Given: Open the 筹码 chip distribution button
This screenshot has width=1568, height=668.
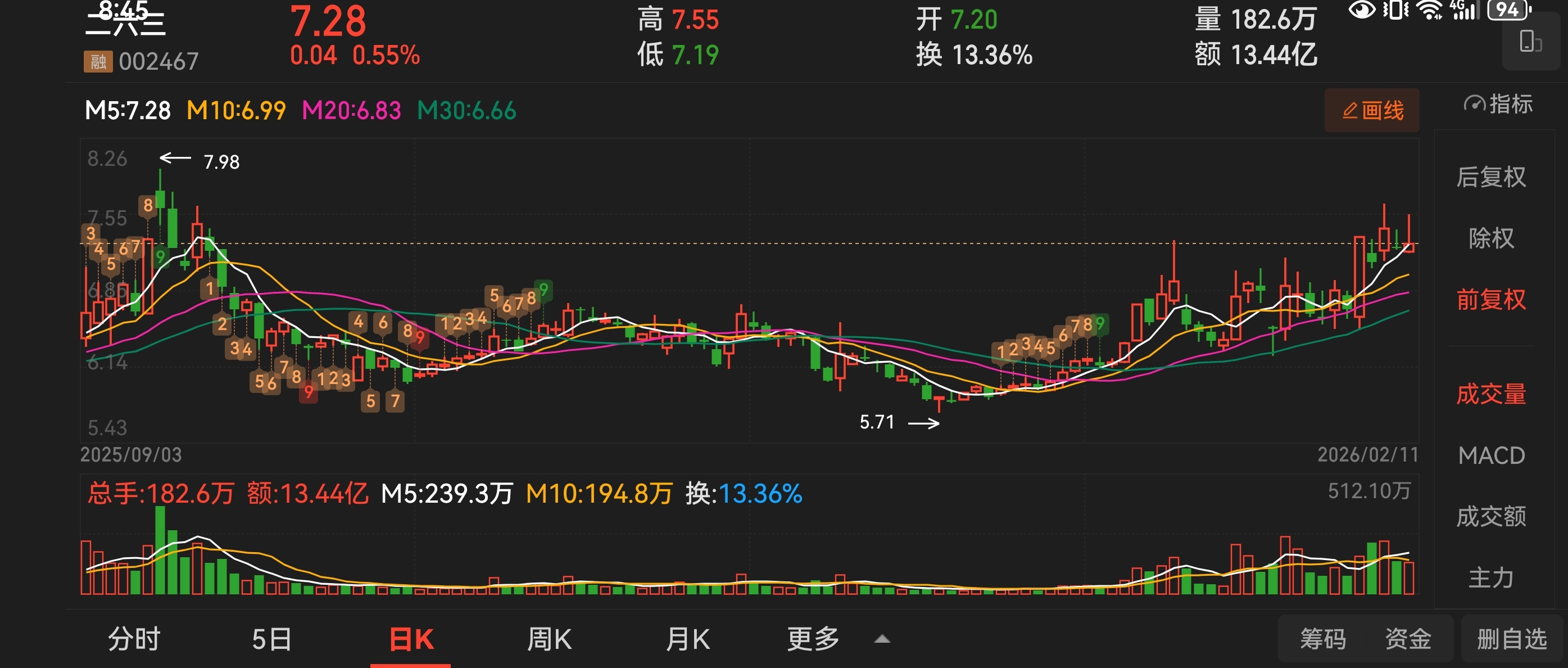Looking at the screenshot, I should point(1323,639).
